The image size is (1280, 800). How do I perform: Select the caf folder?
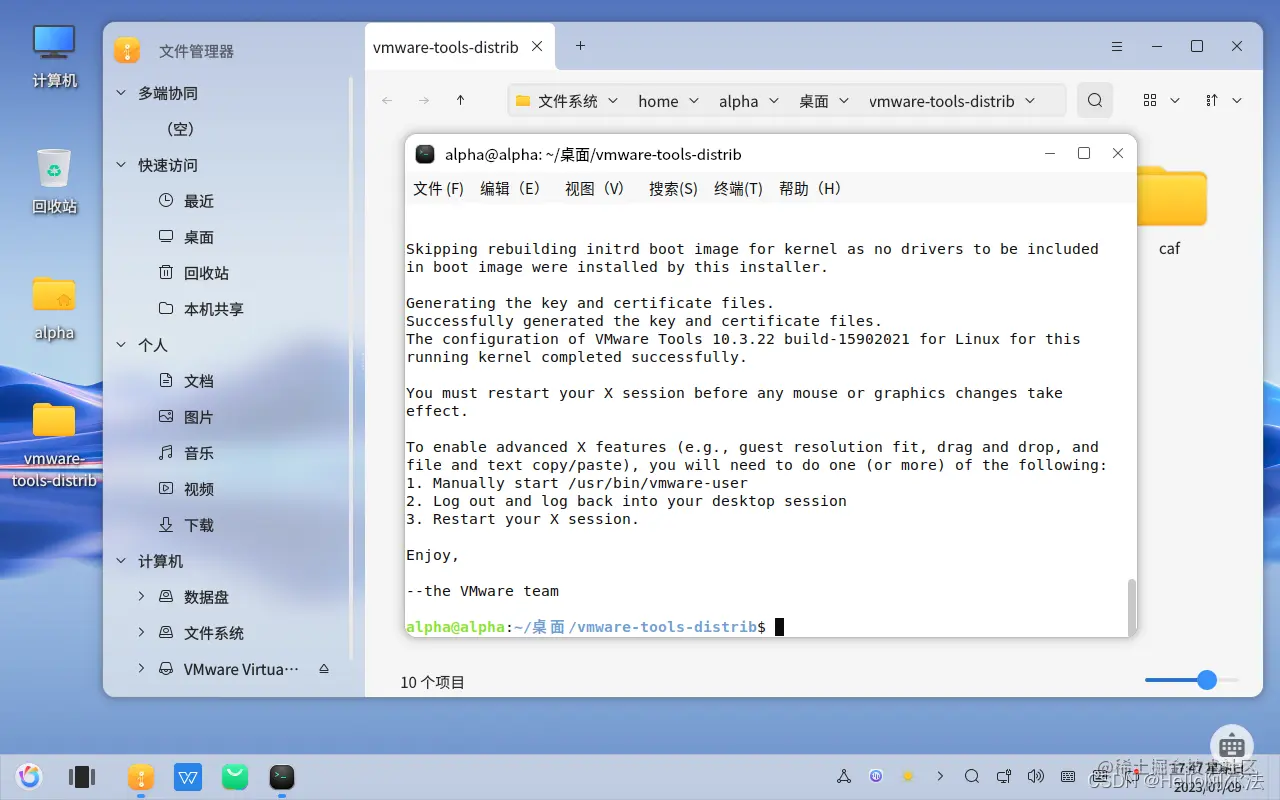pos(1170,212)
